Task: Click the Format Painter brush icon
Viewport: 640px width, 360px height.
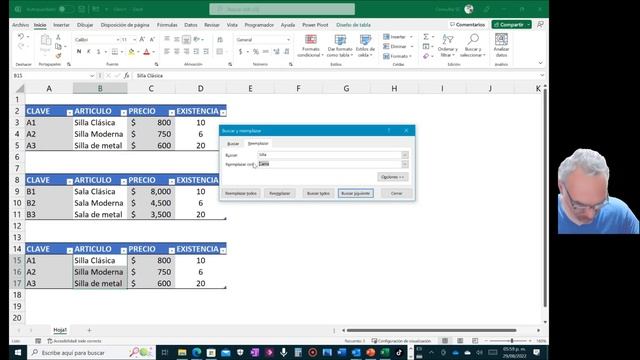Action: pyautogui.click(x=58, y=56)
